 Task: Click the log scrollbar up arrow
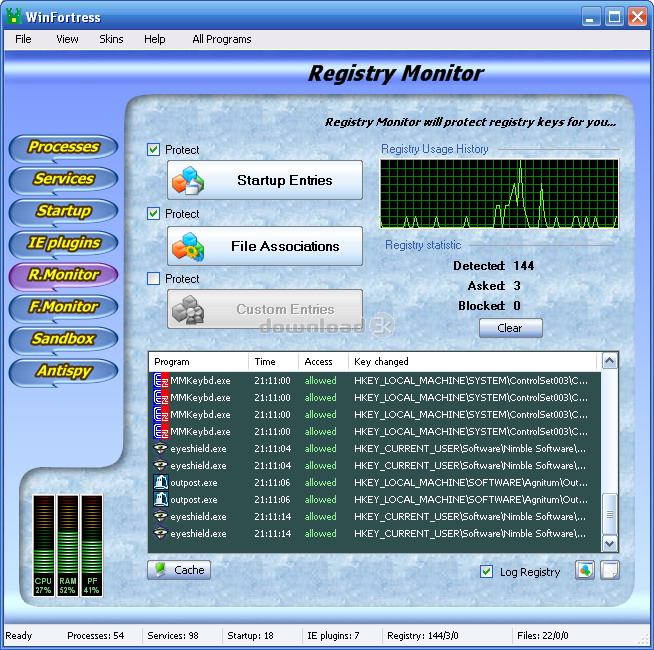point(610,360)
